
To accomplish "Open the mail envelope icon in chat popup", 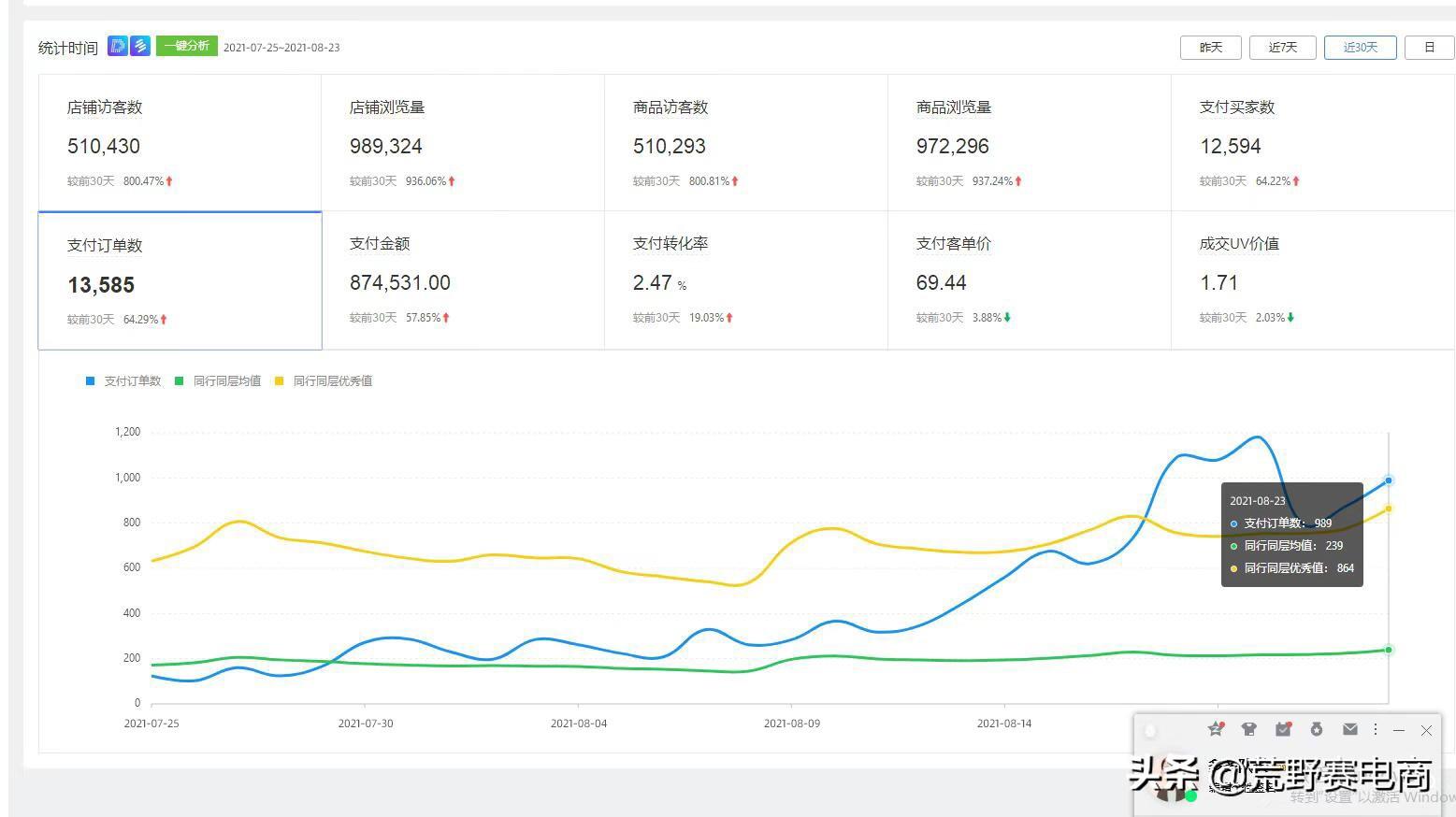I will [x=1349, y=729].
